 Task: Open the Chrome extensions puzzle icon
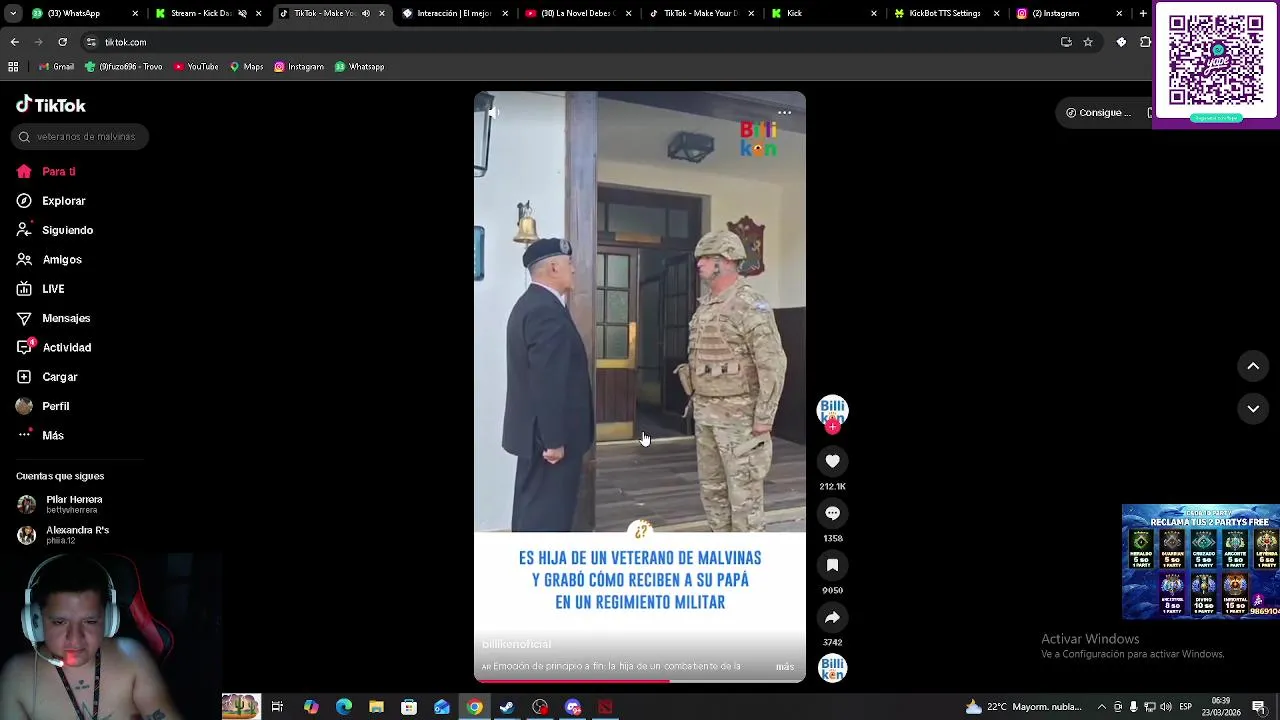pyautogui.click(x=1145, y=42)
